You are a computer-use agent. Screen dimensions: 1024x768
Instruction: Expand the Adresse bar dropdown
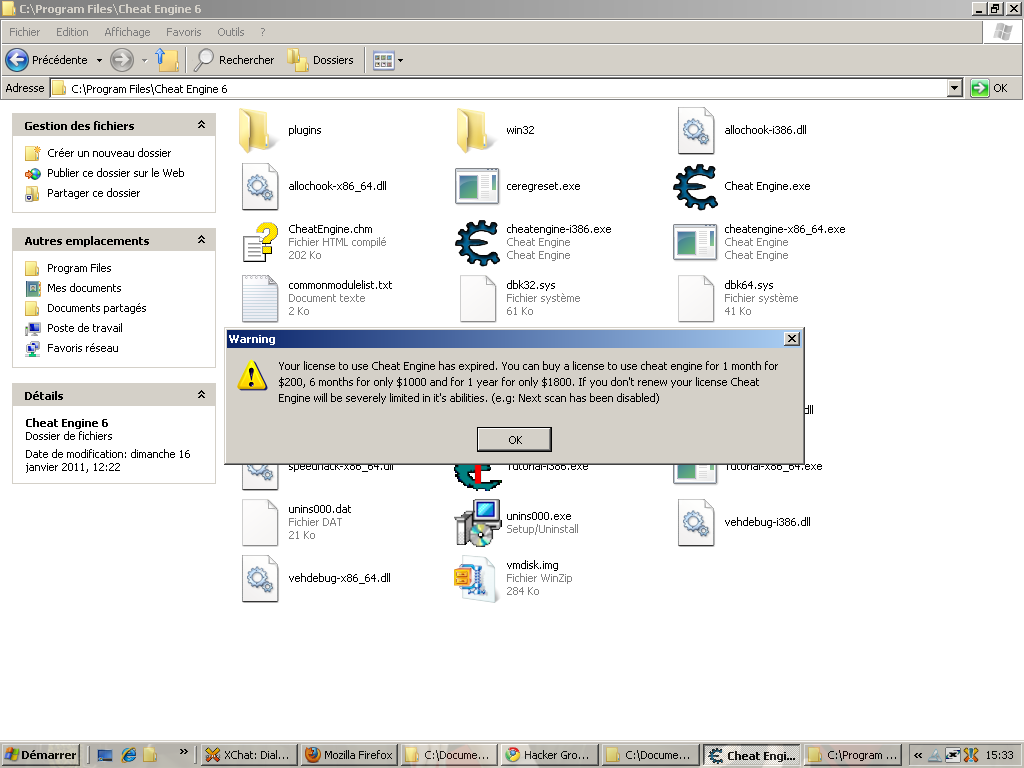click(955, 88)
